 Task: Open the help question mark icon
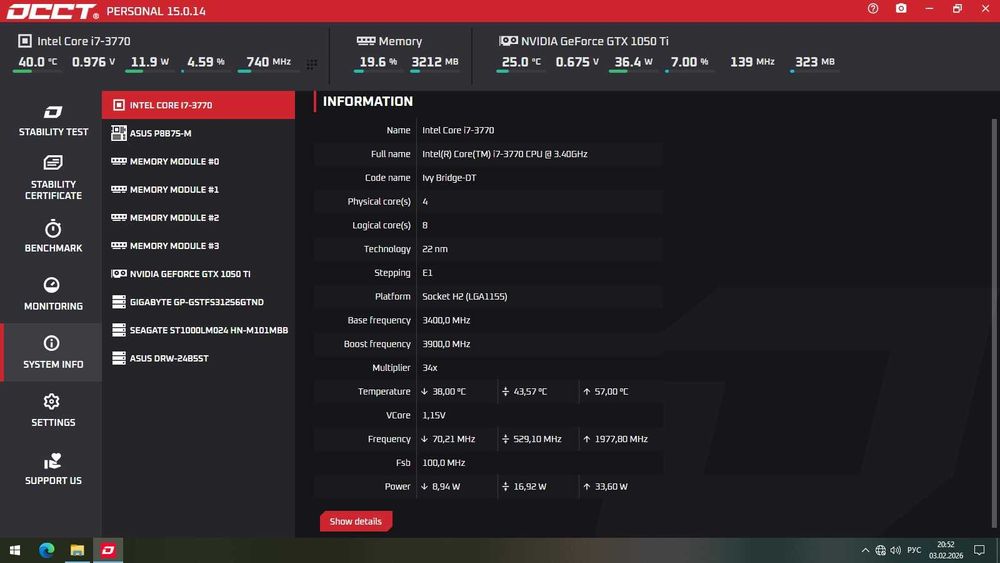pyautogui.click(x=872, y=8)
